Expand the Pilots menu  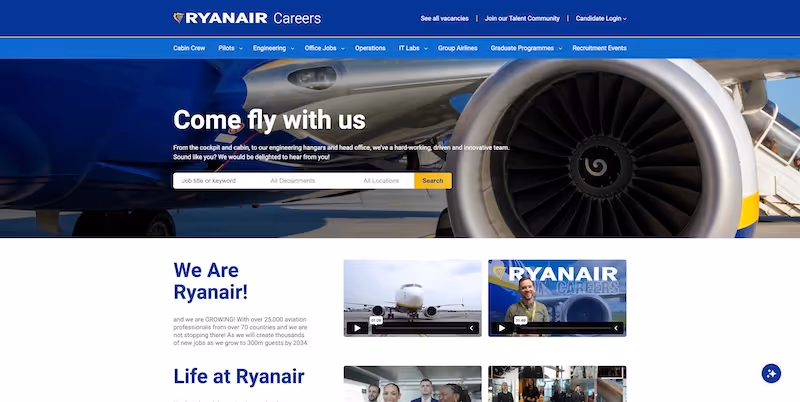point(229,48)
